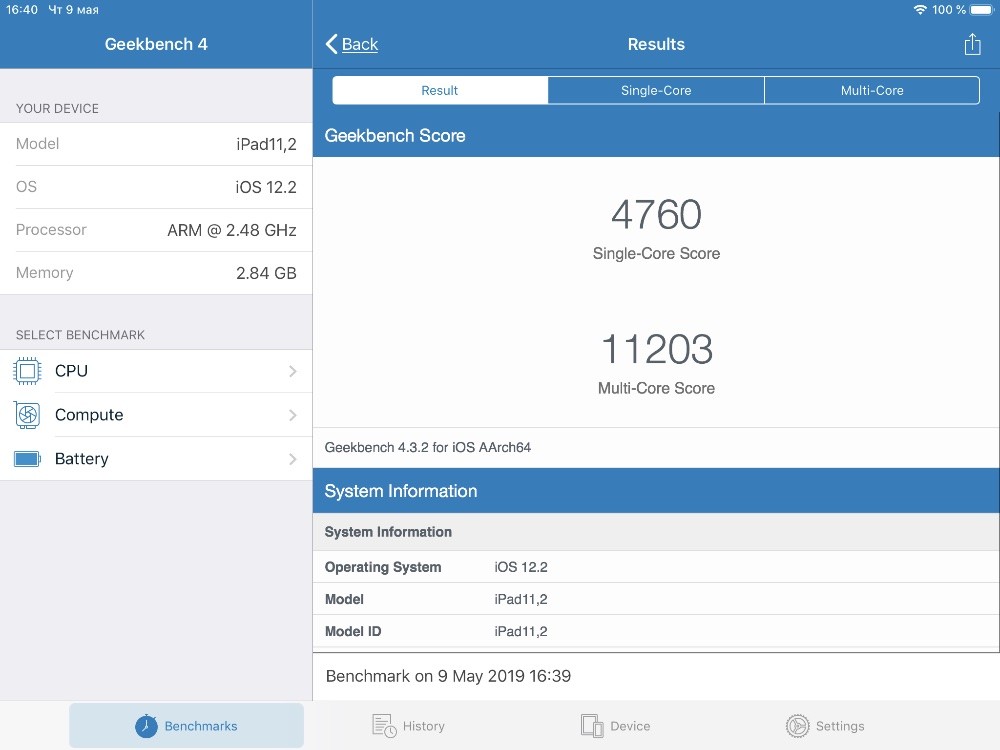Open the Settings tab in bottom bar
1000x750 pixels.
pyautogui.click(x=825, y=726)
